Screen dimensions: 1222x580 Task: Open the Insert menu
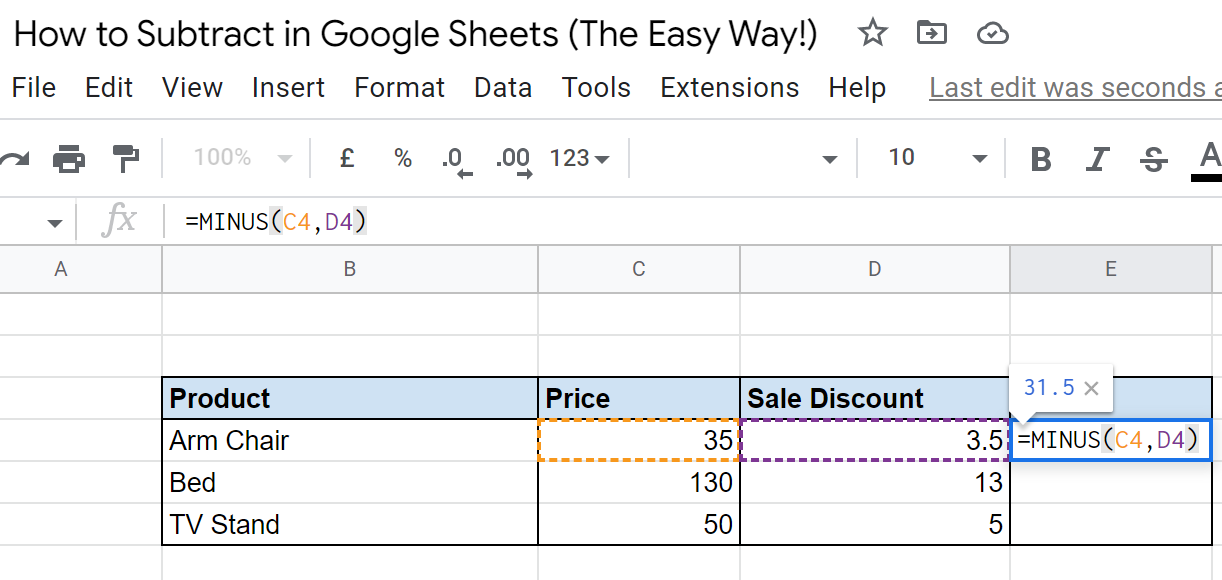(x=289, y=88)
